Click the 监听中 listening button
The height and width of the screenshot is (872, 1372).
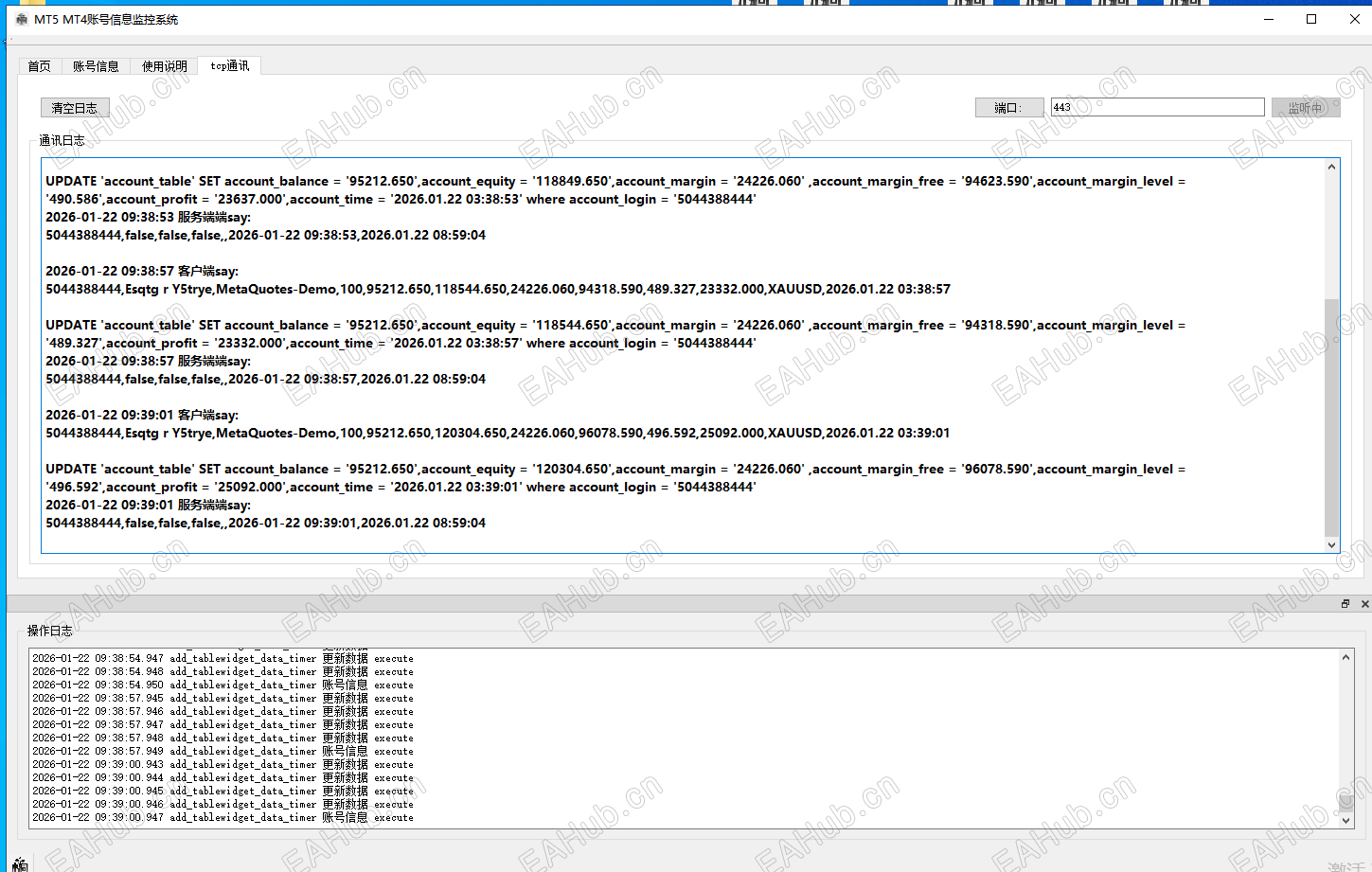[x=1306, y=108]
